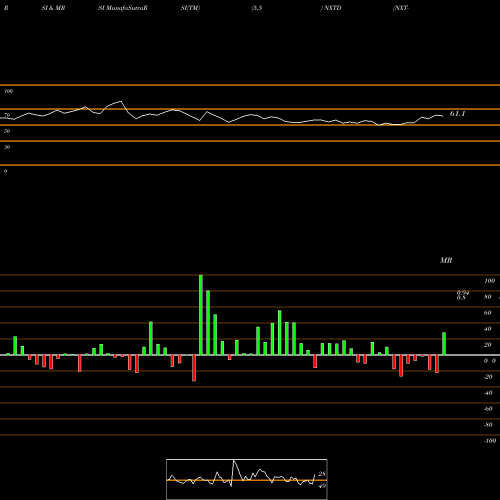This screenshot has width=500, height=500.
Task: Click the MR axis label 60
Action: 488,313
